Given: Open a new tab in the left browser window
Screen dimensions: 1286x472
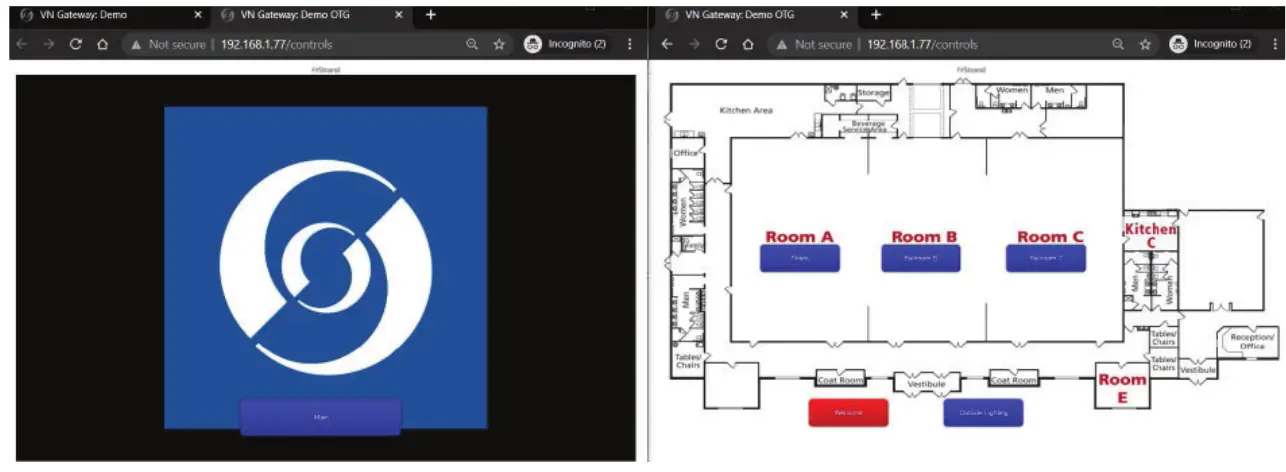Looking at the screenshot, I should [x=431, y=15].
